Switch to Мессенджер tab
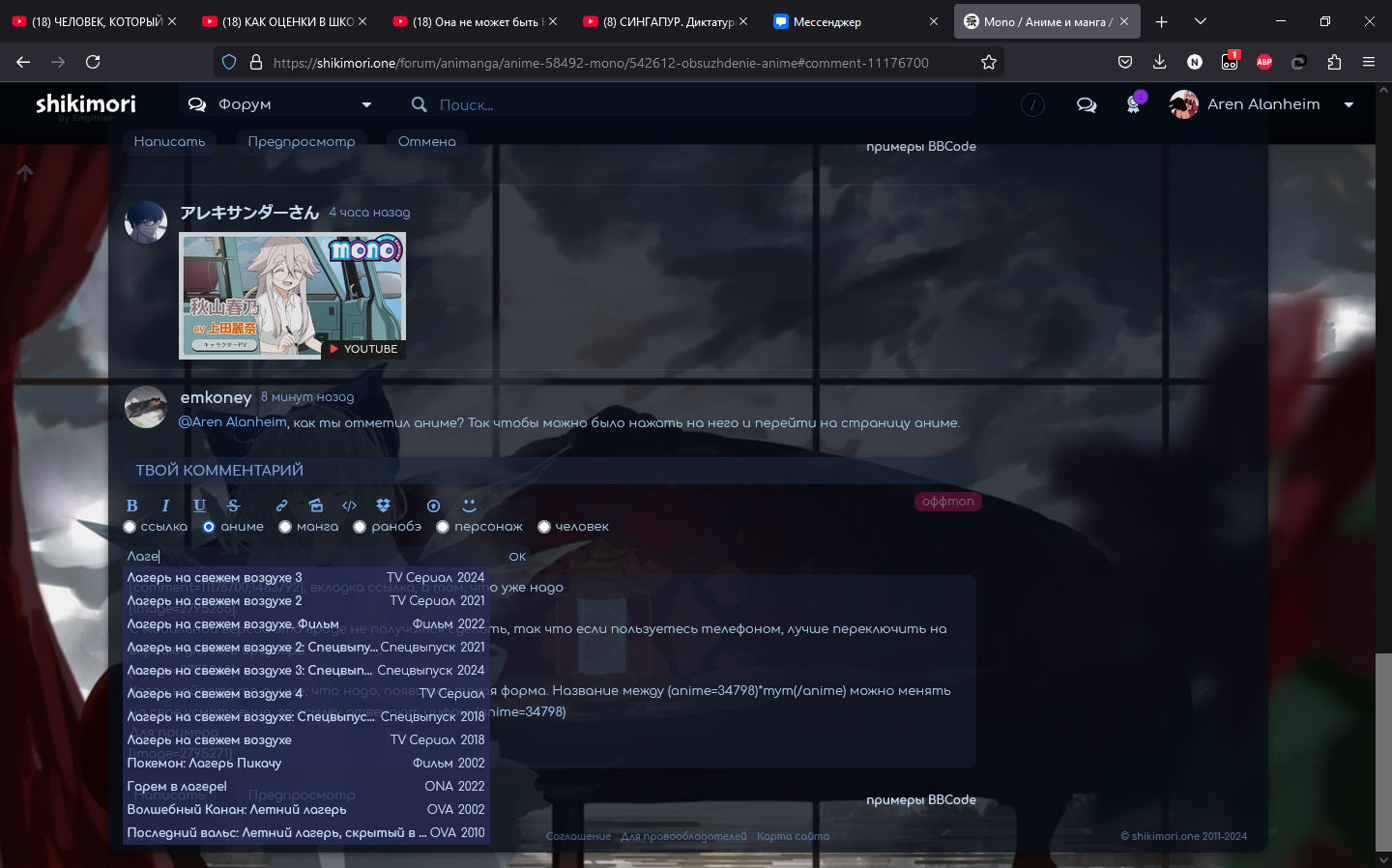 pos(856,21)
